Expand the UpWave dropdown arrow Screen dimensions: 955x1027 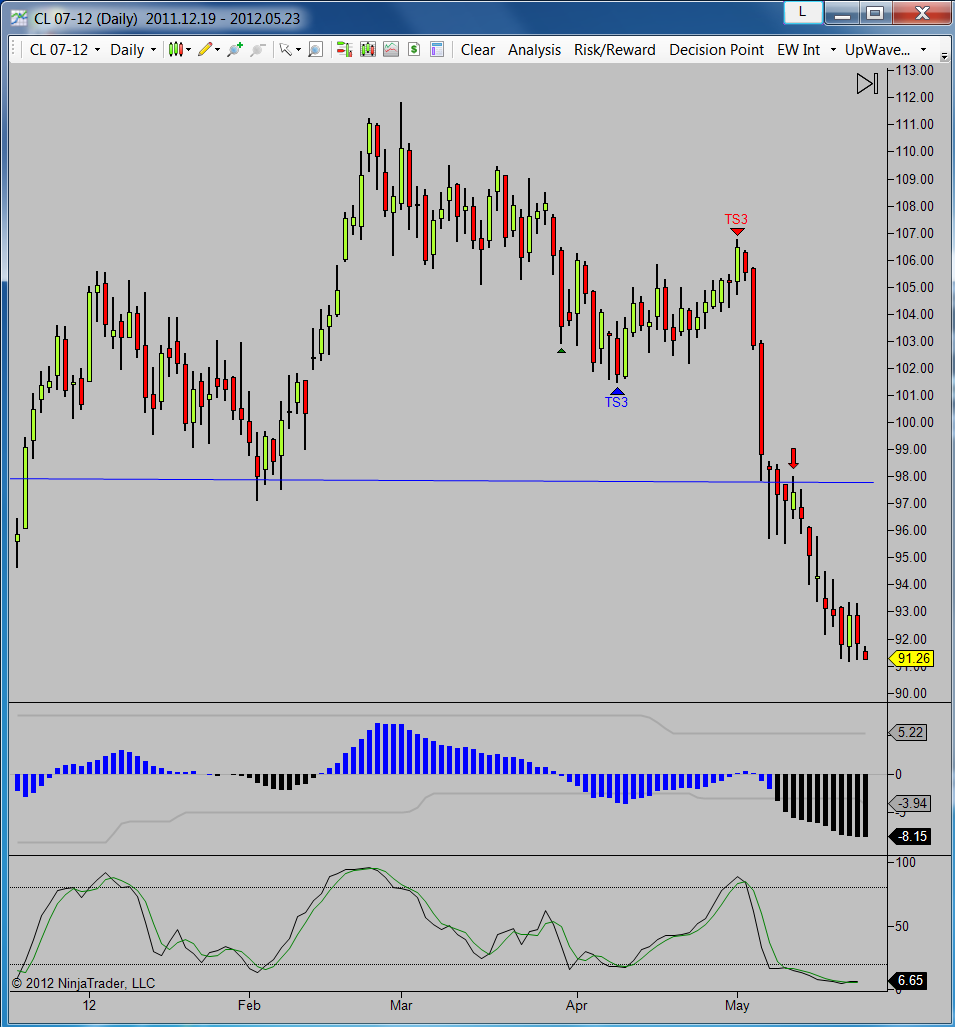click(924, 50)
